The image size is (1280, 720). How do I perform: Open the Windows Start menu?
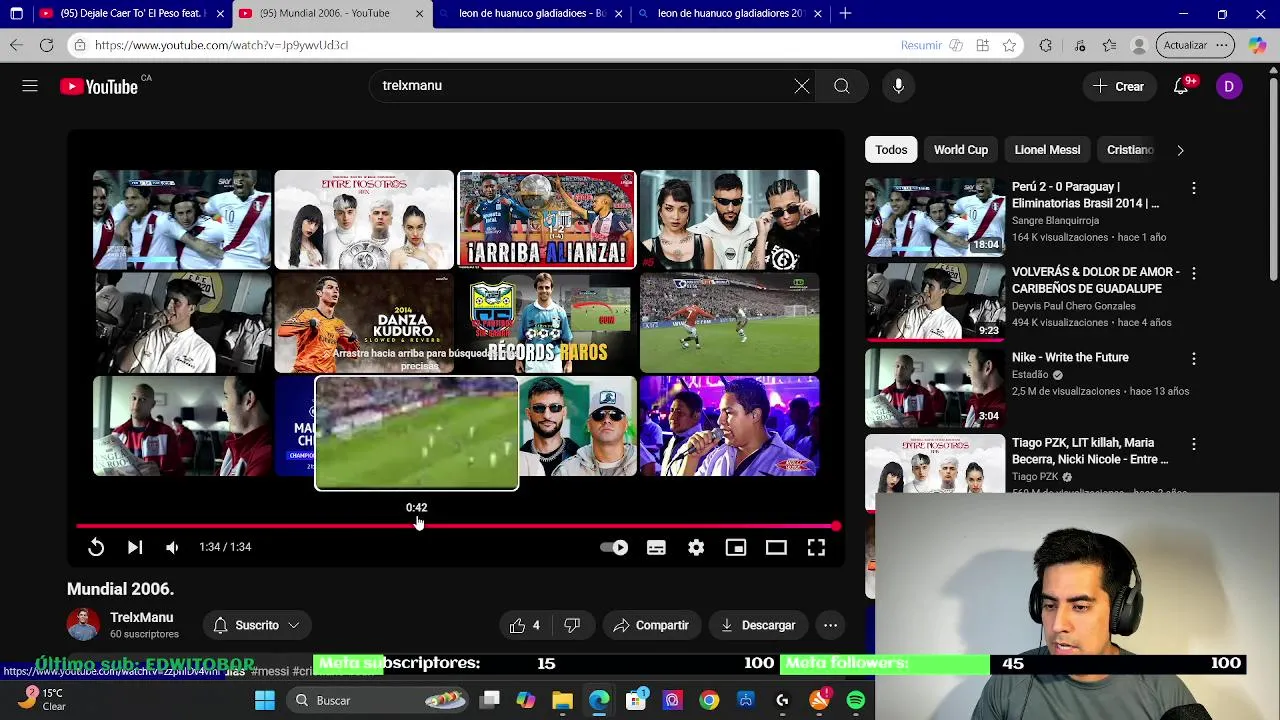pos(265,701)
